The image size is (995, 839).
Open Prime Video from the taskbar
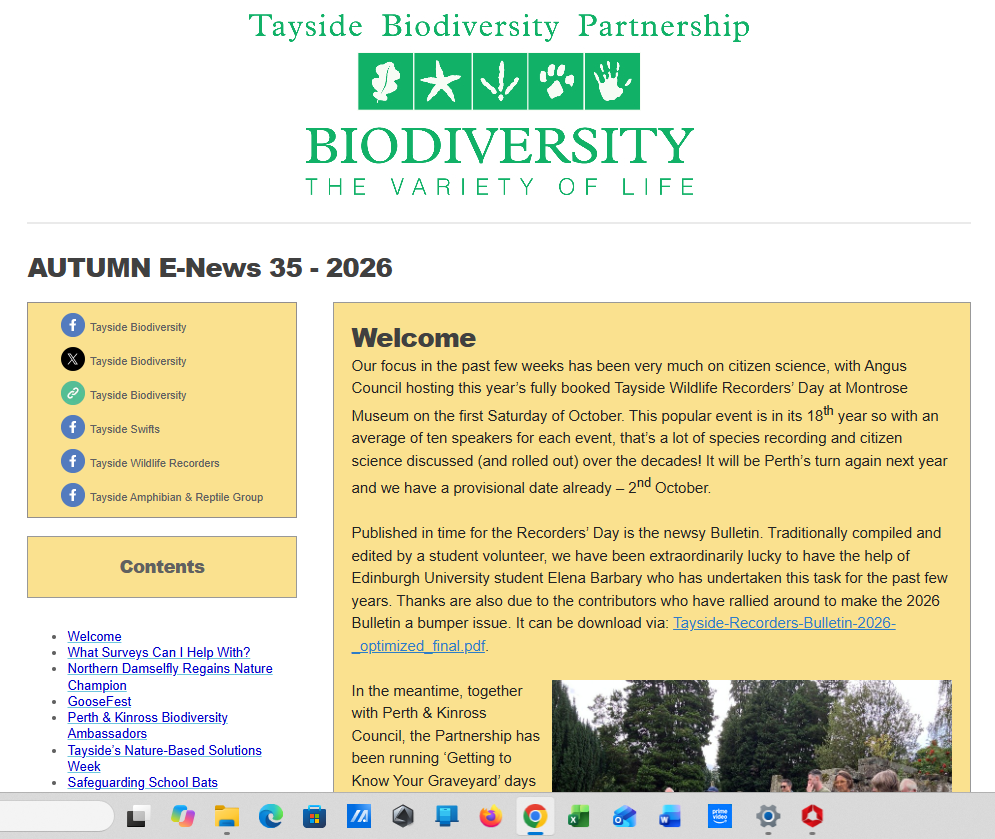[720, 817]
